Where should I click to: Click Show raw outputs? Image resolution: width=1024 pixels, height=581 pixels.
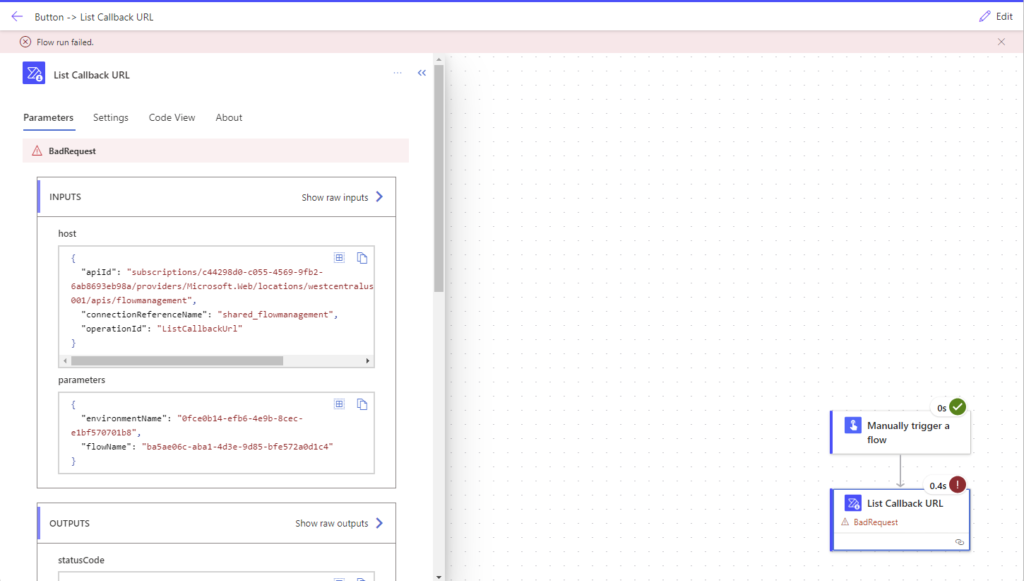pyautogui.click(x=339, y=523)
